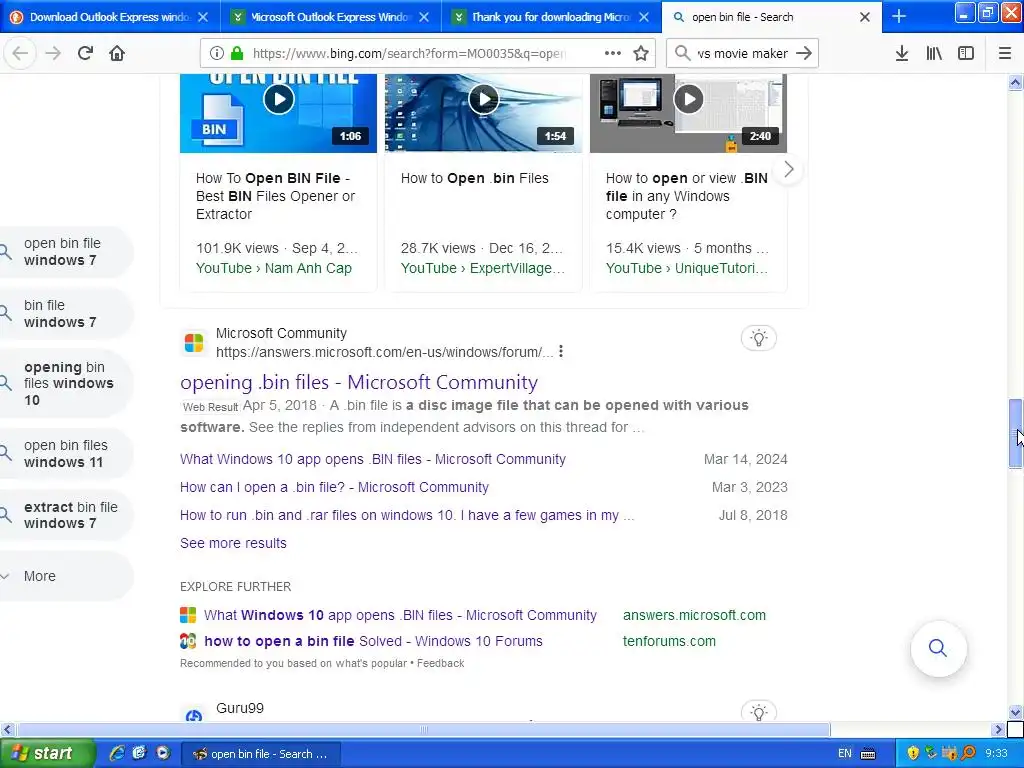Viewport: 1024px width, 768px height.
Task: Click the forward navigation arrow
Action: tap(53, 54)
